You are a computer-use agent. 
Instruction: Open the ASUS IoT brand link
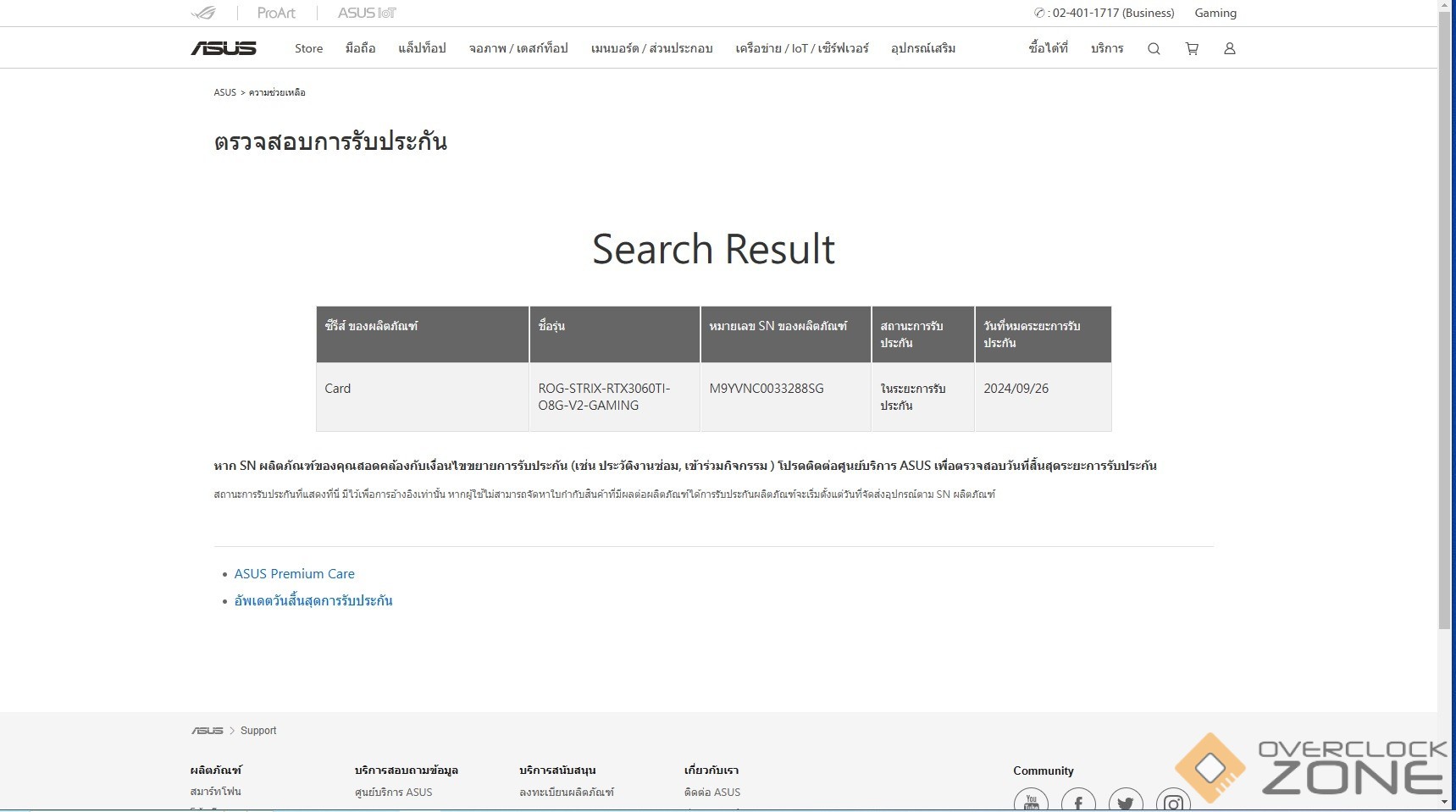pyautogui.click(x=367, y=13)
